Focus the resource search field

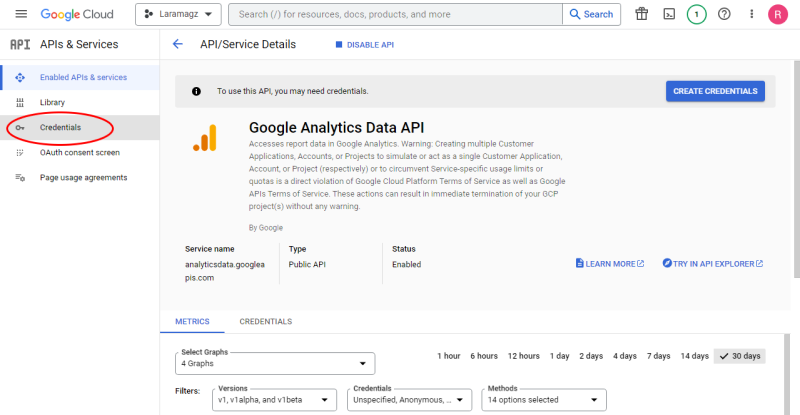[x=395, y=14]
